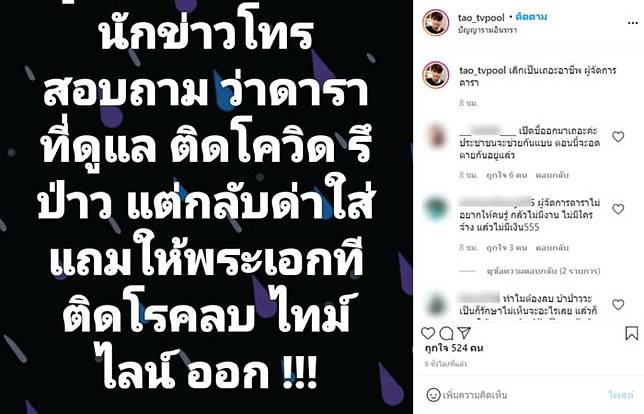644x414 pixels.
Task: Submit comment with โพสต์ button
Action: point(621,395)
